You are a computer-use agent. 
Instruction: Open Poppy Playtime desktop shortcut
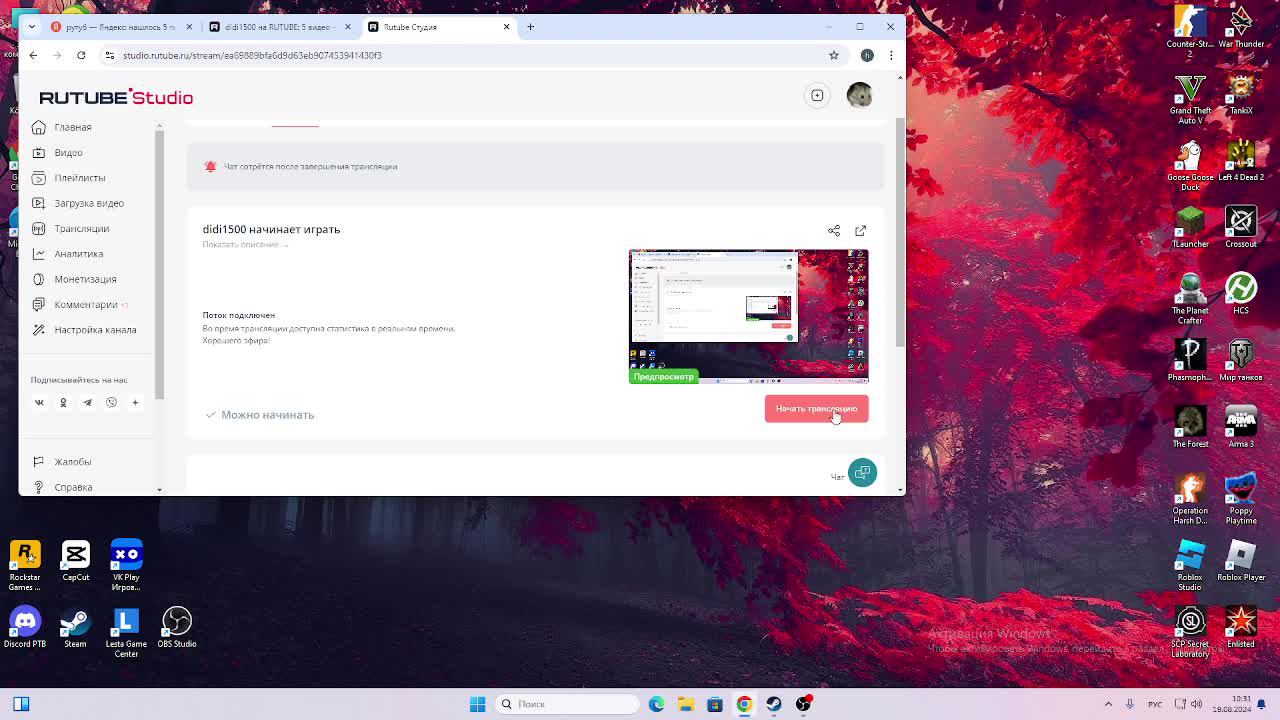coord(1241,499)
